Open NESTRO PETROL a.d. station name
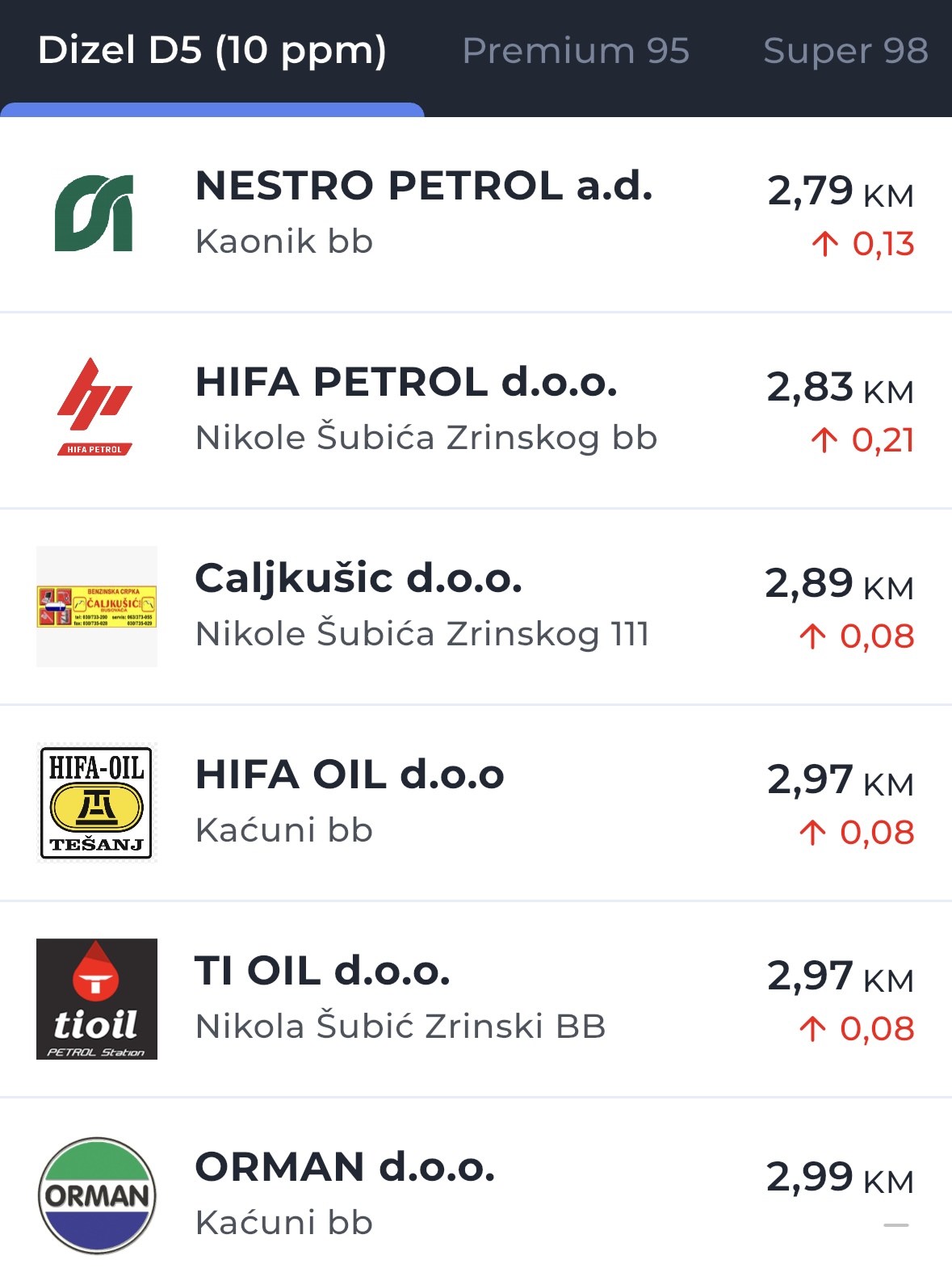The image size is (952, 1285). (x=424, y=186)
